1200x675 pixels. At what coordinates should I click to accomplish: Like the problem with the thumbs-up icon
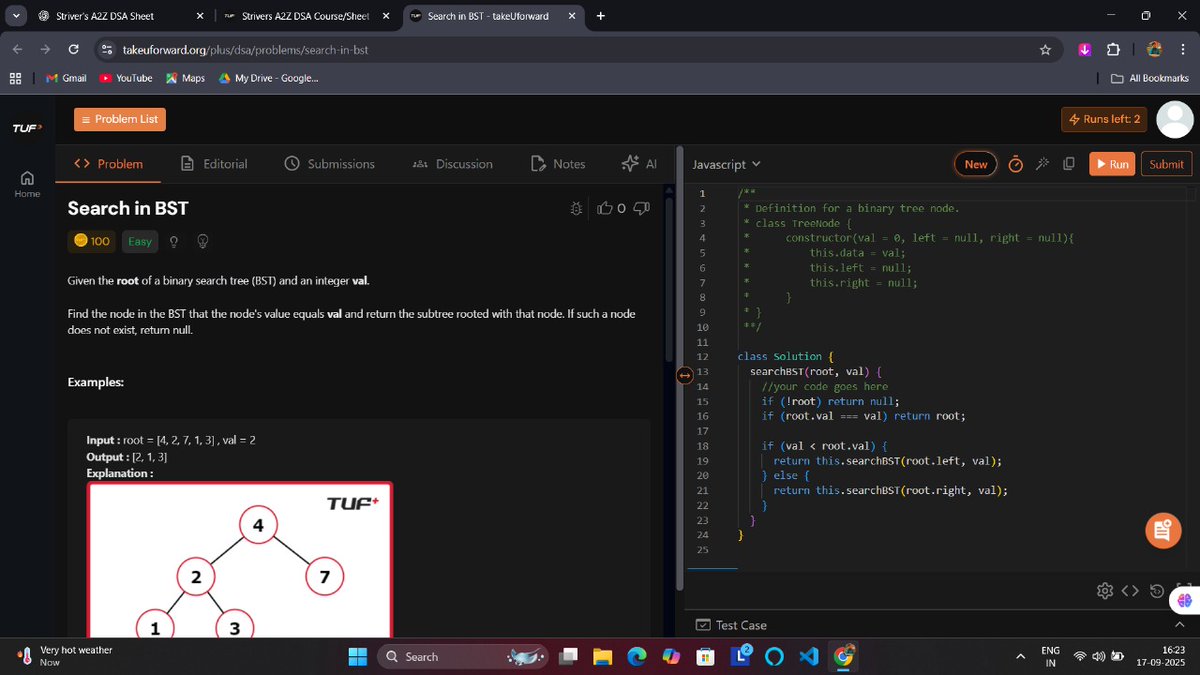(x=605, y=209)
